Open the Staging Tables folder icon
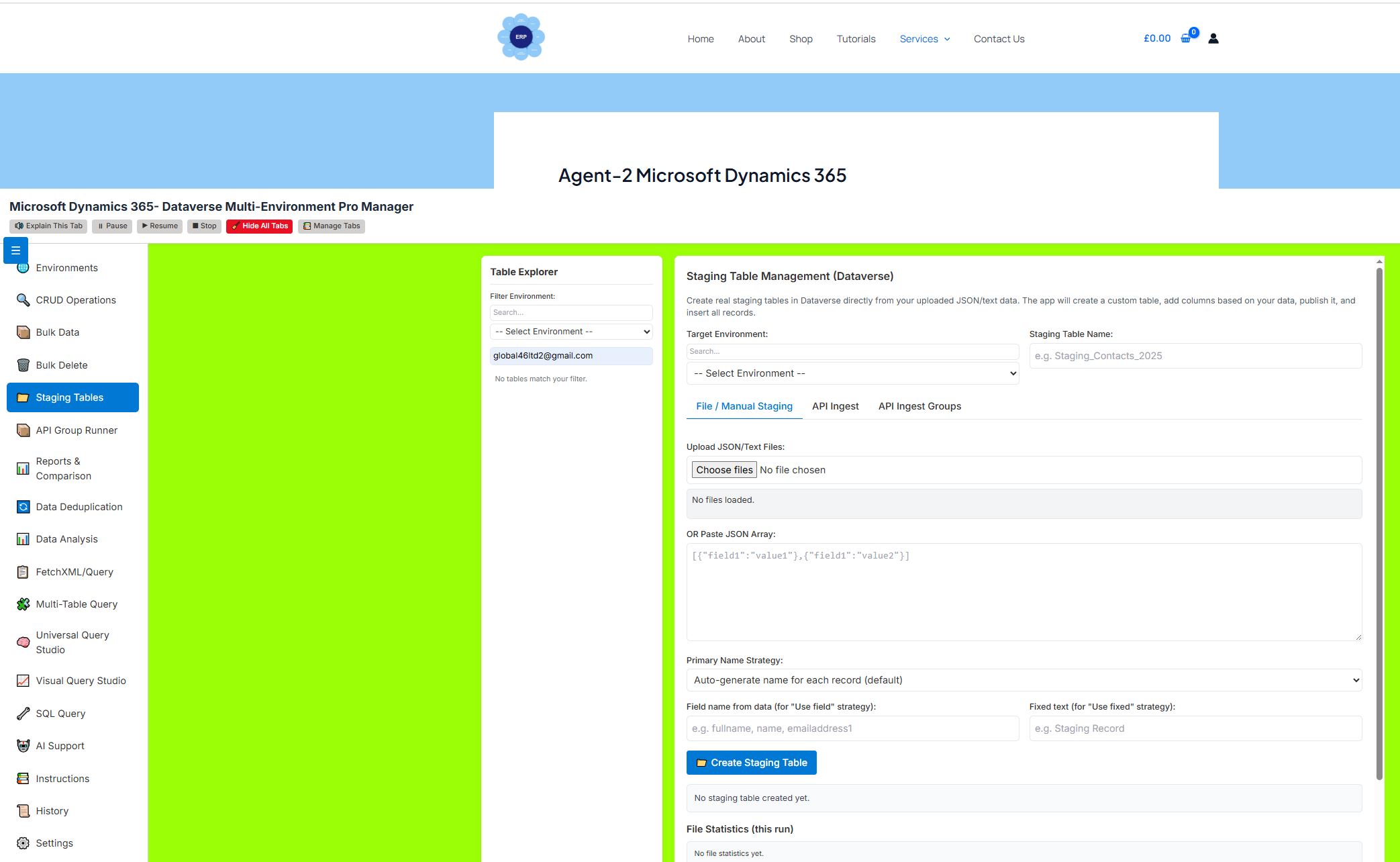Viewport: 1400px width, 862px height. click(23, 397)
